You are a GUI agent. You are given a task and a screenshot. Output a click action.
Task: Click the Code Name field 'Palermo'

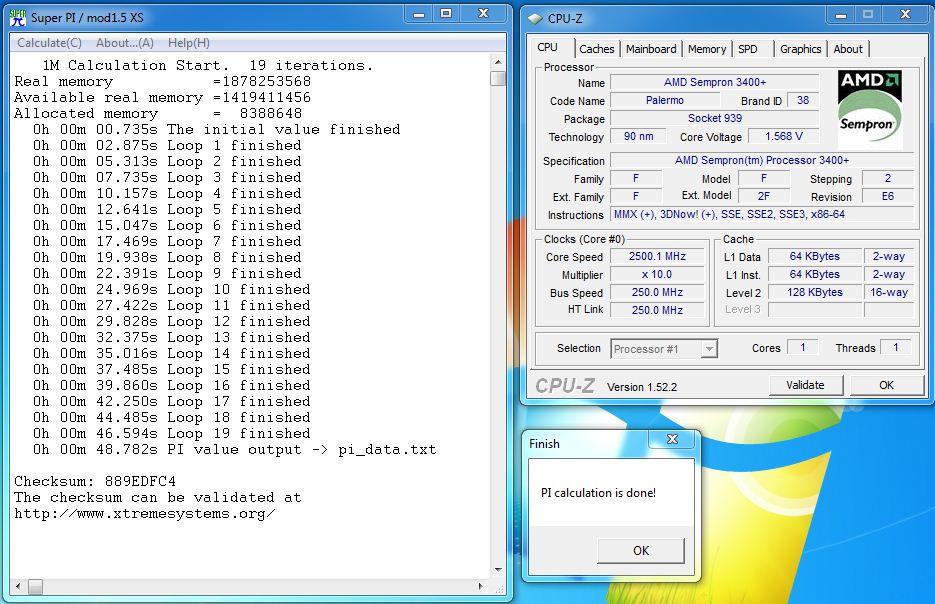click(x=664, y=100)
